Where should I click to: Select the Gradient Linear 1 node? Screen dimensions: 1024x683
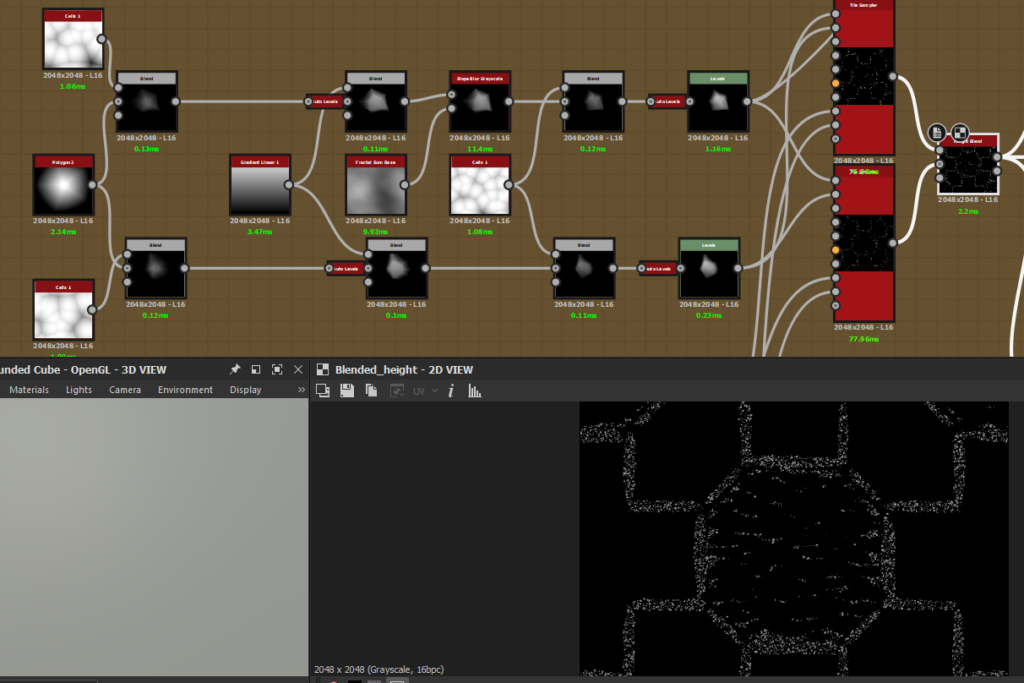pyautogui.click(x=260, y=185)
